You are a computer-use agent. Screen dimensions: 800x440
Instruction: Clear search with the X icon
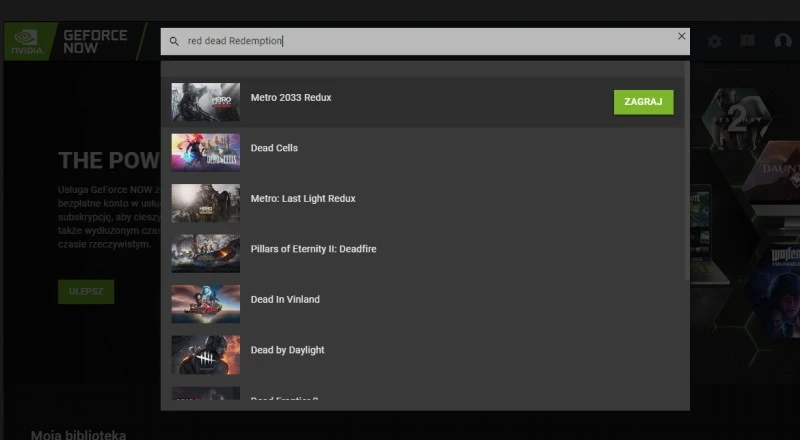coord(681,36)
